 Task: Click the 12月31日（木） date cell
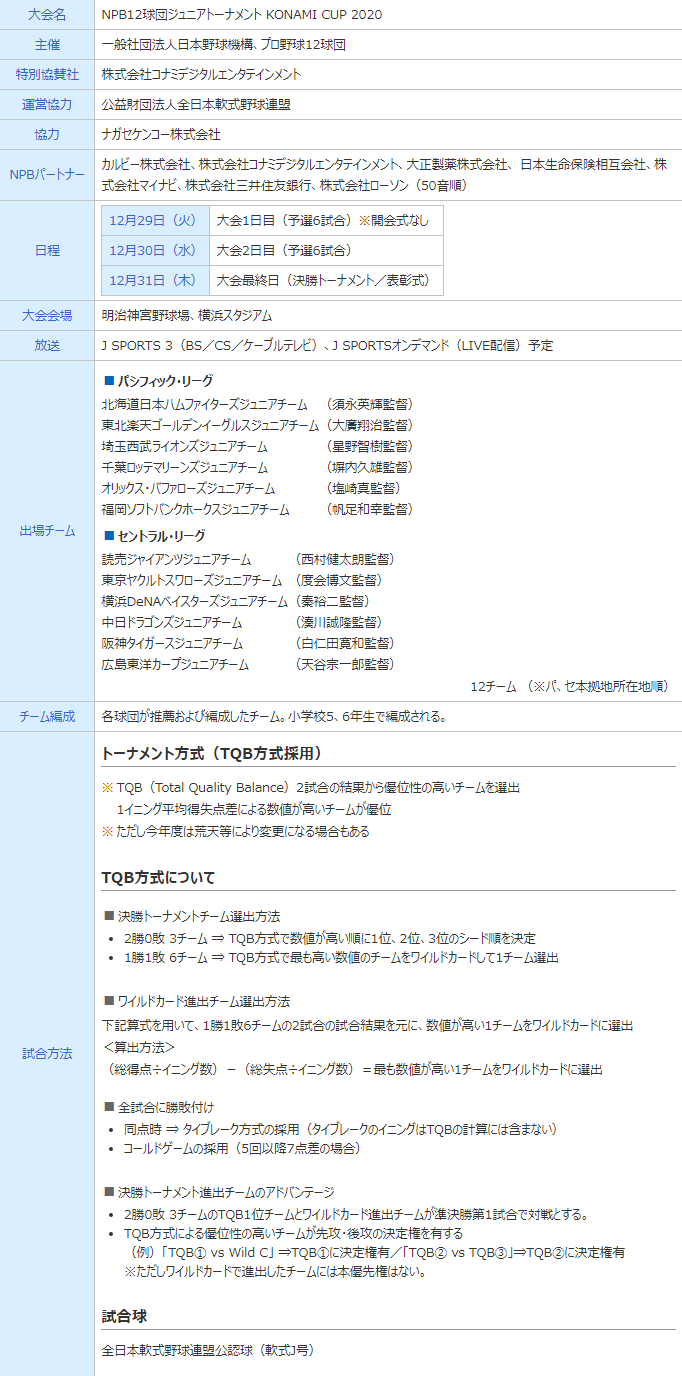tap(155, 280)
